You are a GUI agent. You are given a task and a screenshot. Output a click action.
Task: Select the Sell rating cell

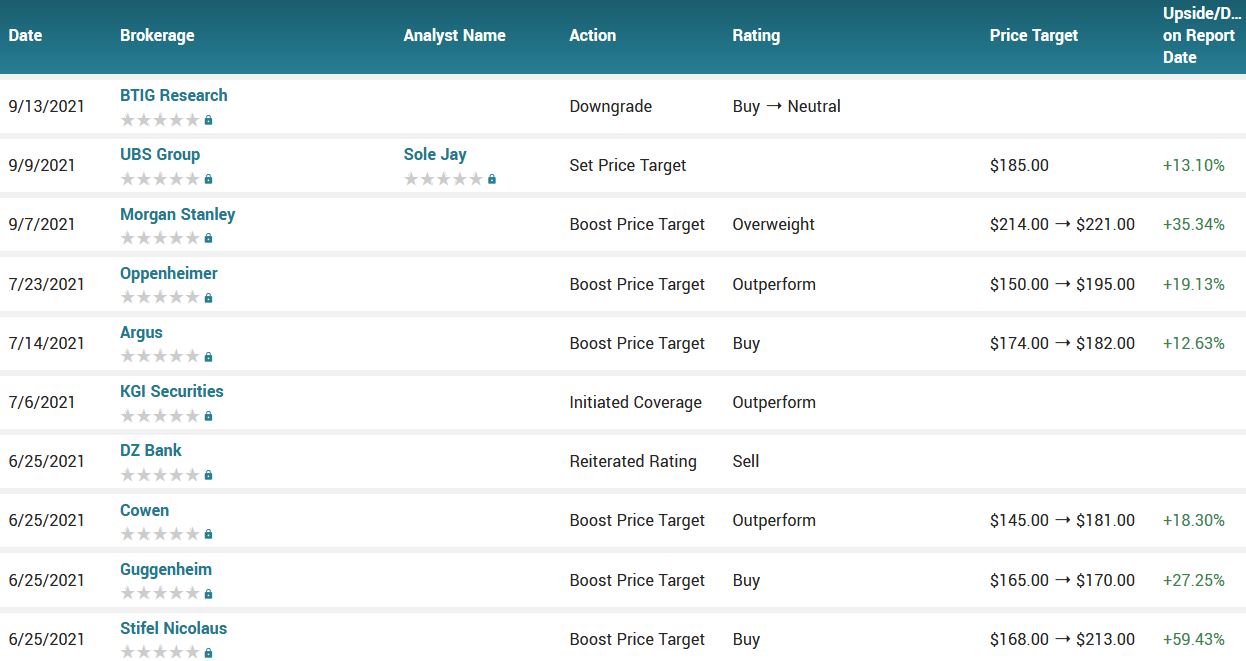(x=746, y=461)
